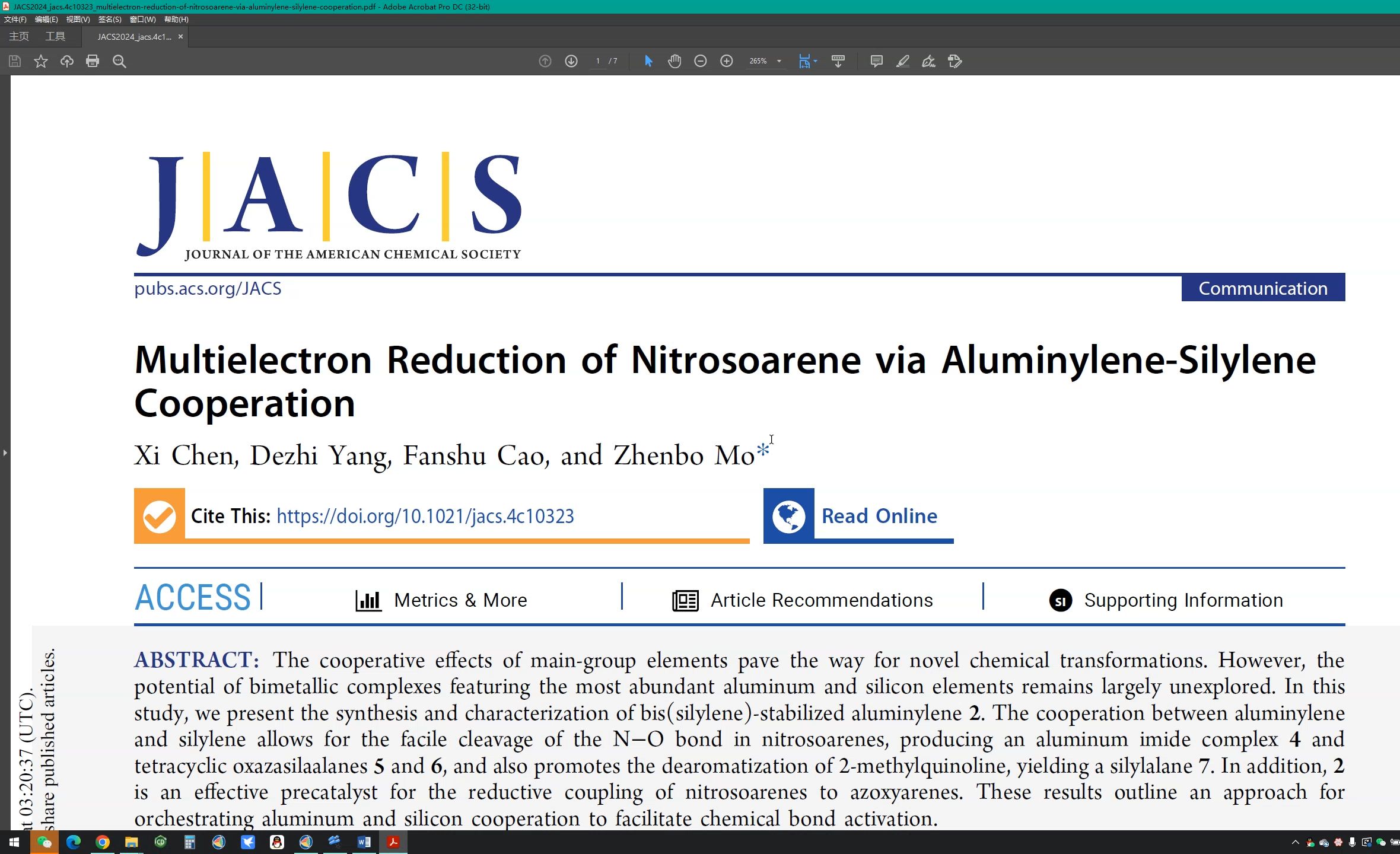The height and width of the screenshot is (854, 1400).
Task: Switch to the 工具 tab
Action: 55,36
